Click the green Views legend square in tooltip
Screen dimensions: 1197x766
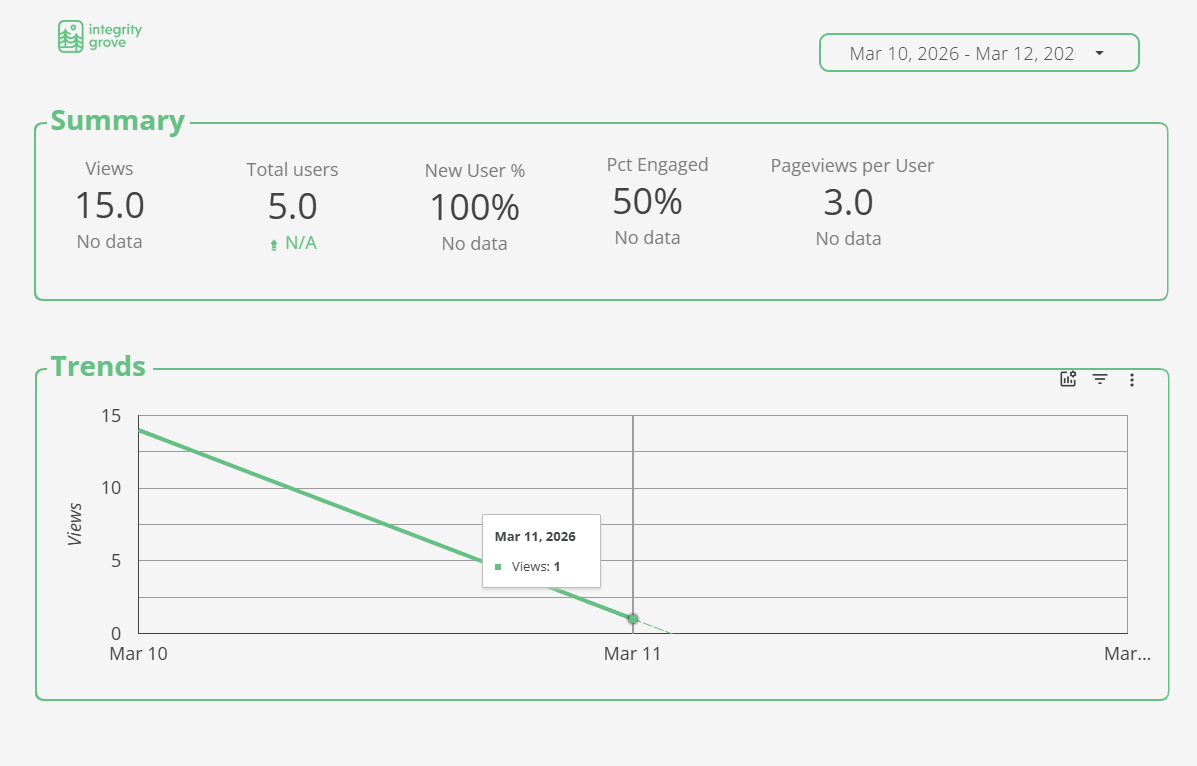click(x=498, y=567)
